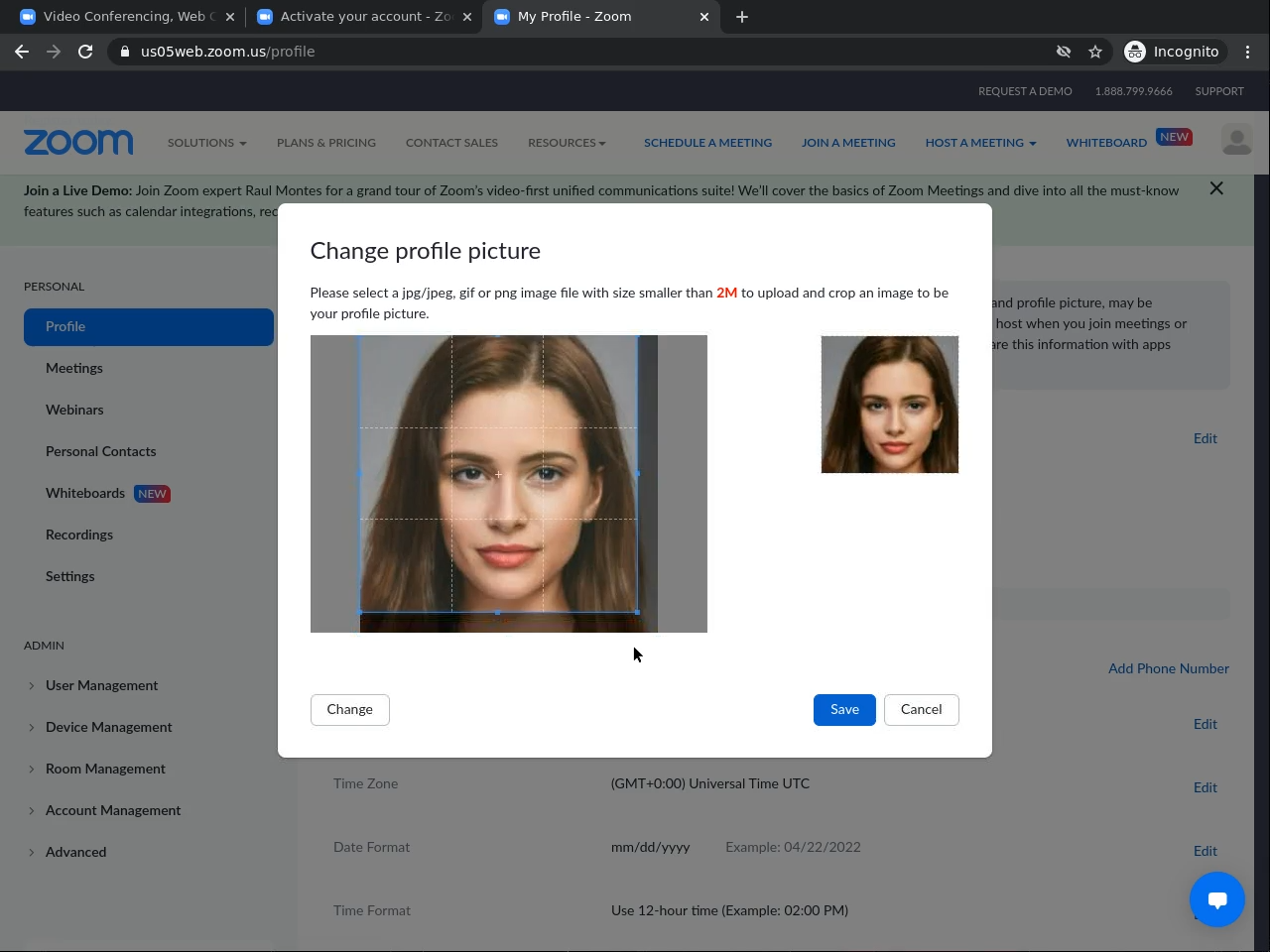Viewport: 1270px width, 952px height.
Task: Expand User Management in admin sidebar
Action: (x=101, y=685)
